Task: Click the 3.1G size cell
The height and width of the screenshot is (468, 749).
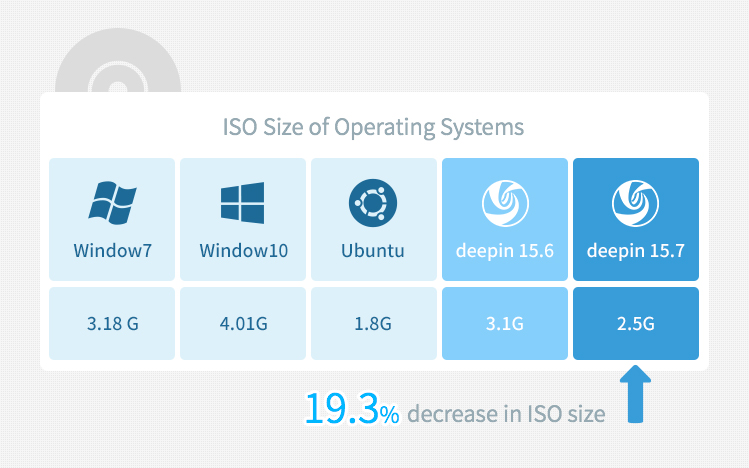Action: [x=505, y=323]
